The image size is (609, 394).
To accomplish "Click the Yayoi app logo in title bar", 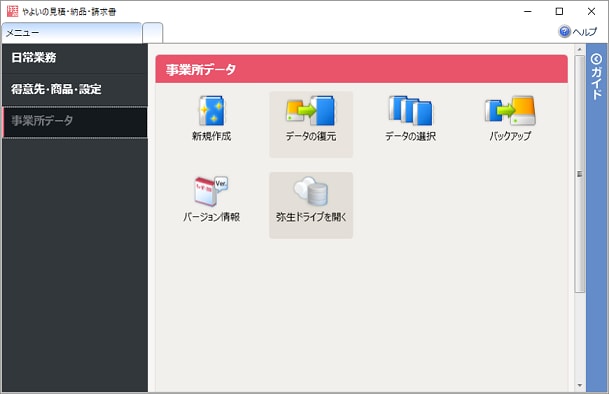I will click(x=12, y=11).
